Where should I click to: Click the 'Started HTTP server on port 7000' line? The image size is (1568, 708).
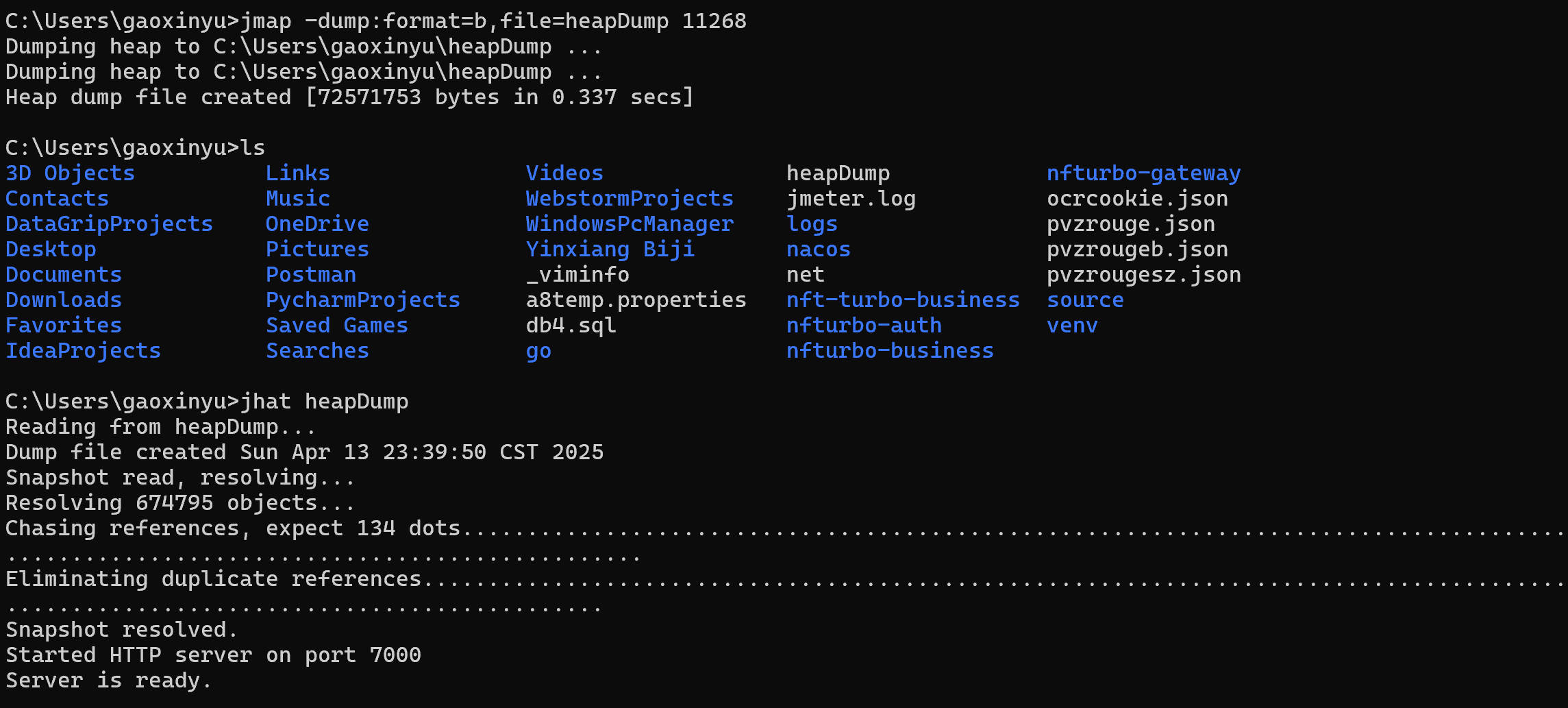(213, 655)
